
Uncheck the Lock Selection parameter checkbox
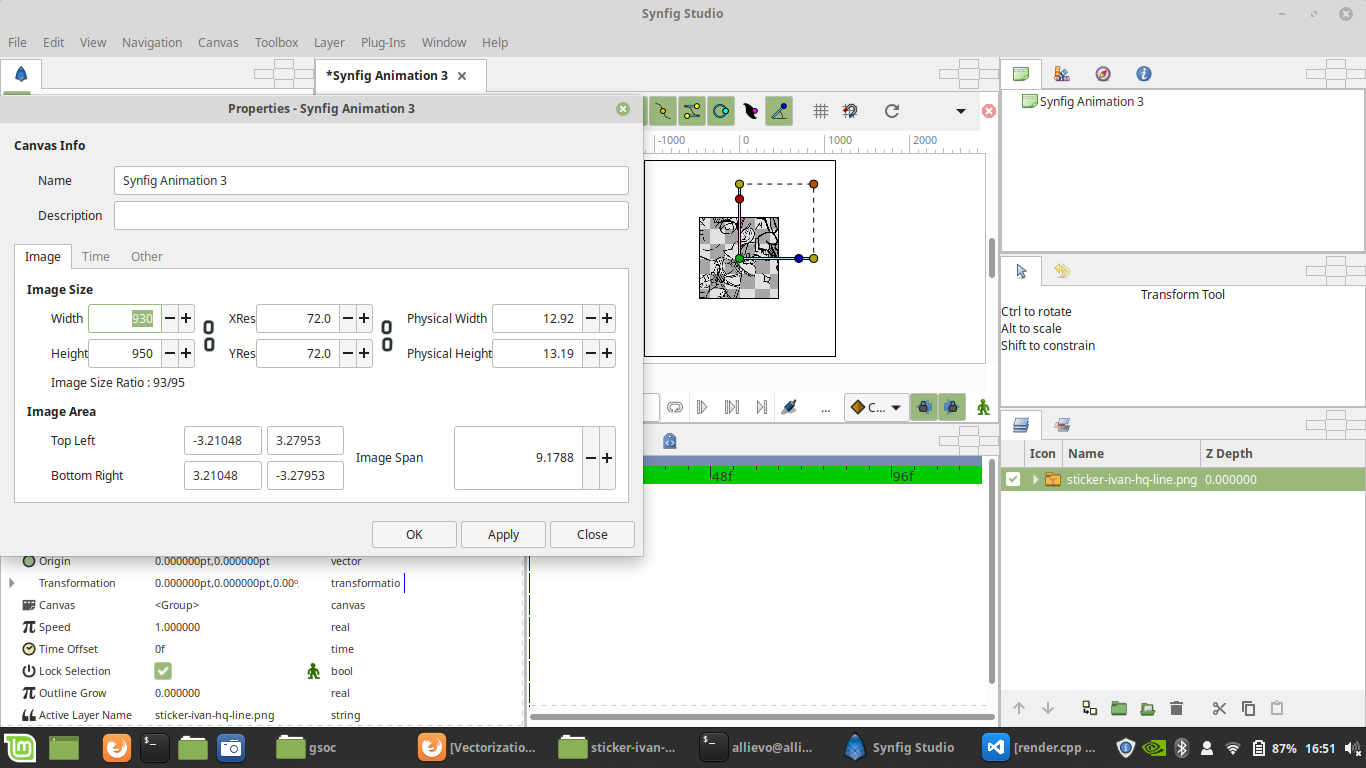pyautogui.click(x=163, y=671)
